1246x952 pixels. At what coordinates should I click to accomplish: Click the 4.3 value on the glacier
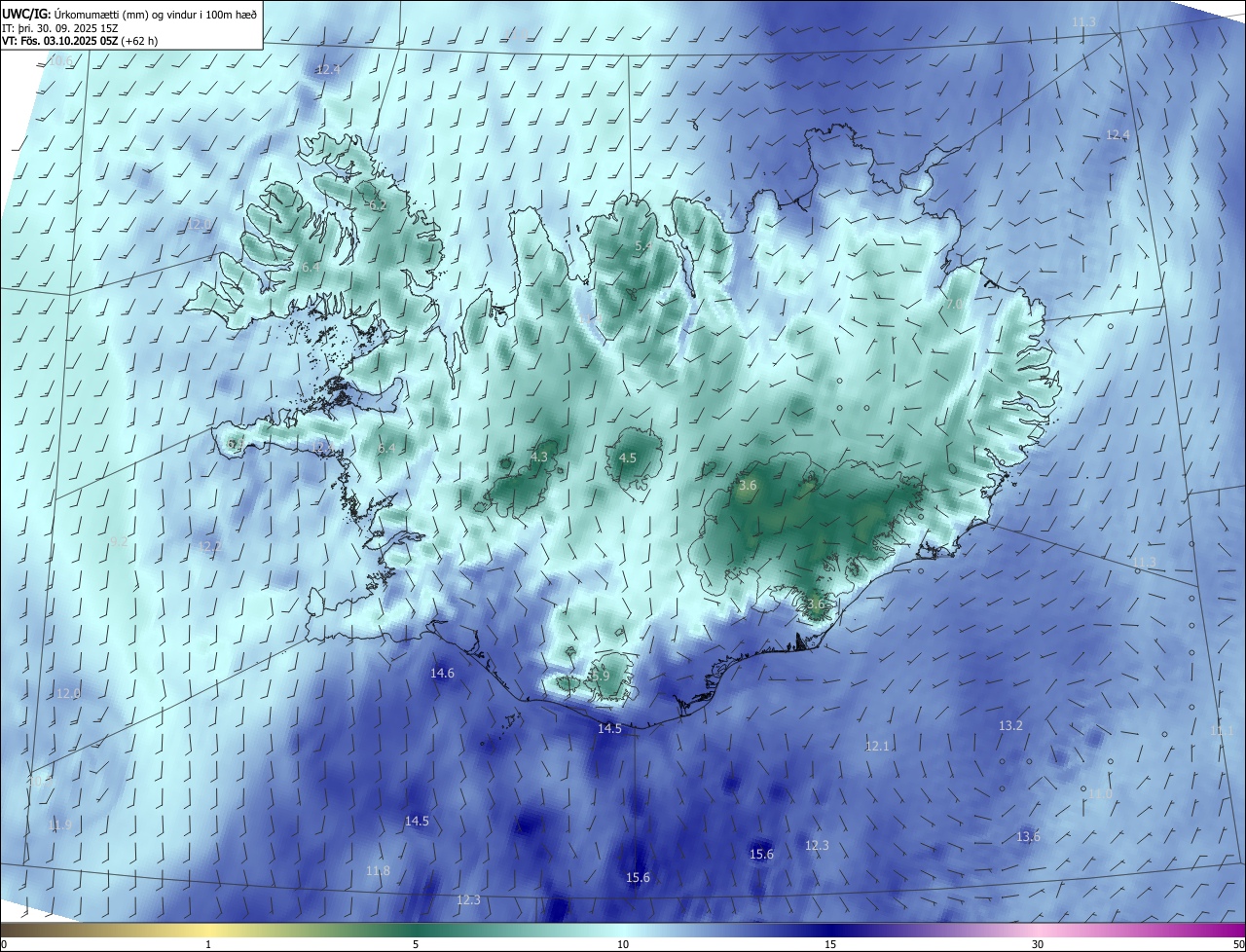pyautogui.click(x=539, y=457)
